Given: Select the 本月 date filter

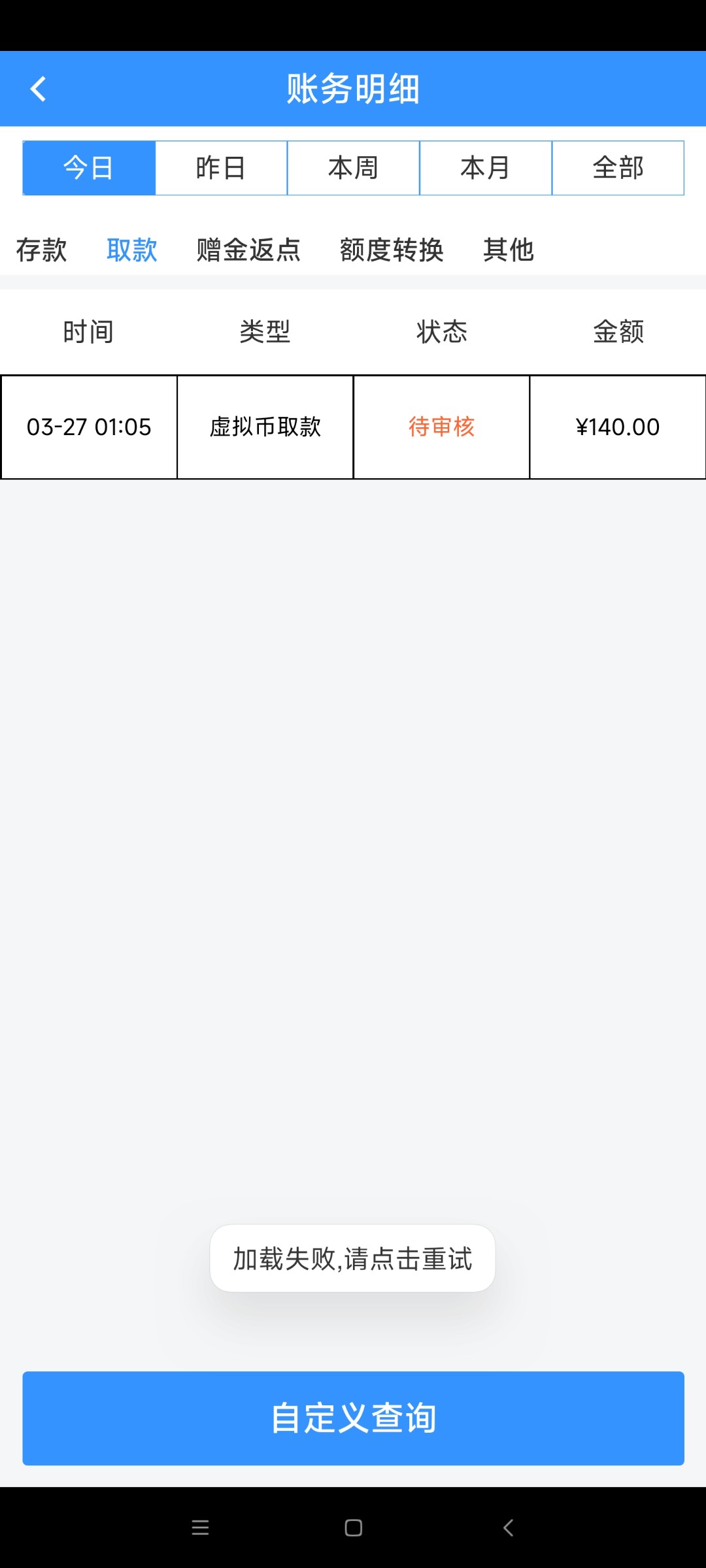Looking at the screenshot, I should coord(485,168).
